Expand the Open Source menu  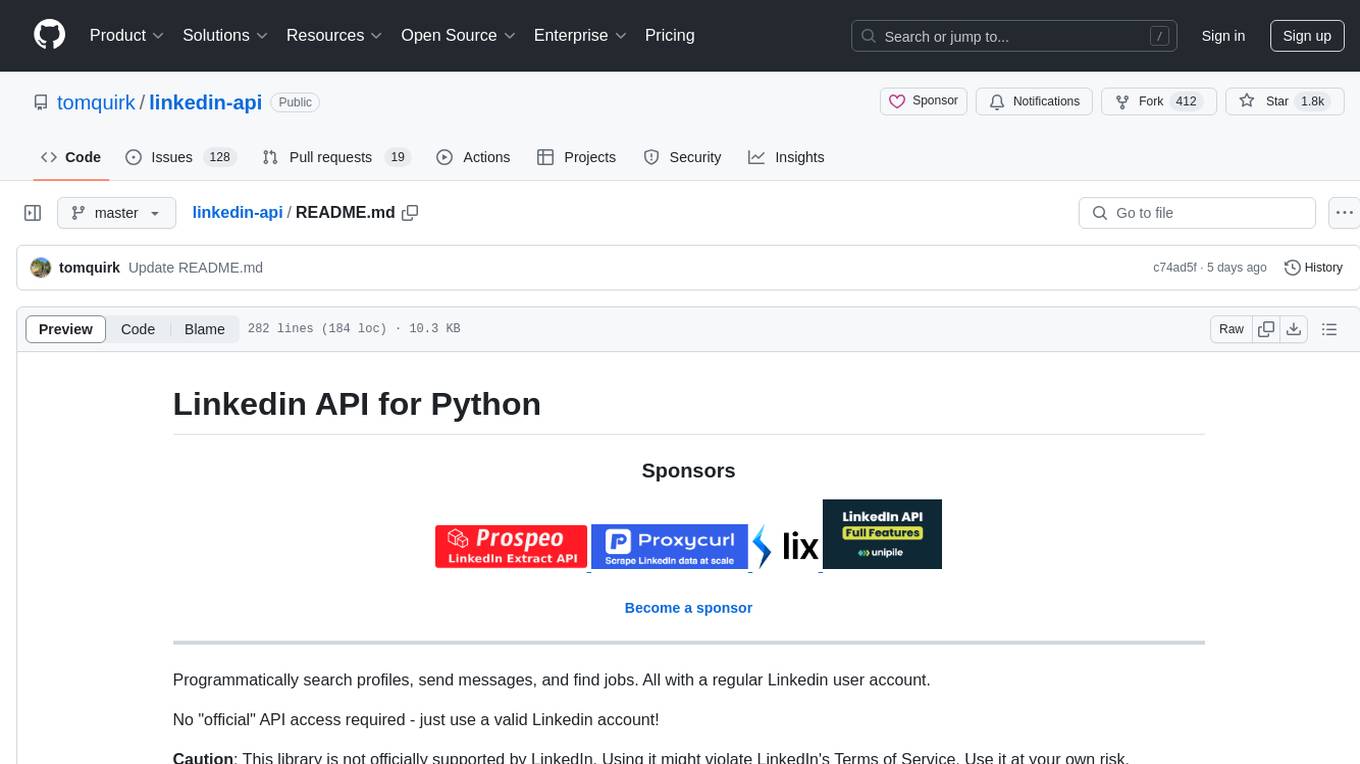point(458,35)
